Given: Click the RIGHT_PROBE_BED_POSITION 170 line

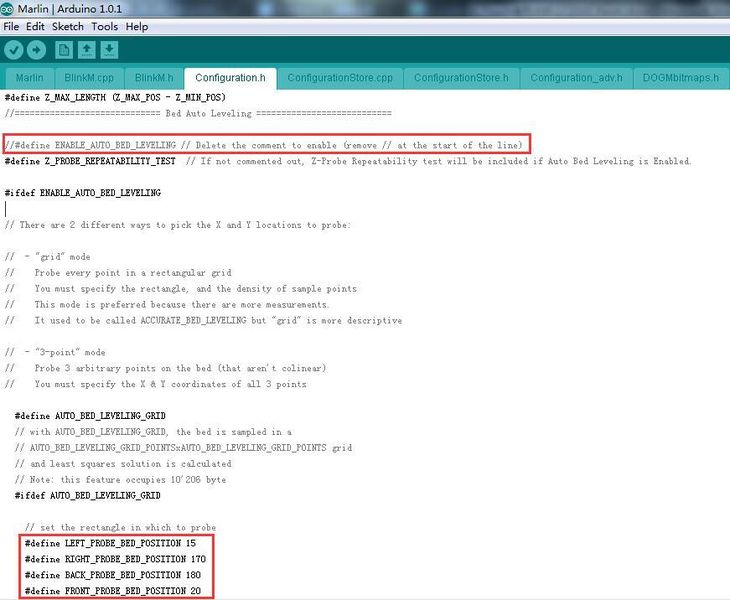Looking at the screenshot, I should (115, 559).
